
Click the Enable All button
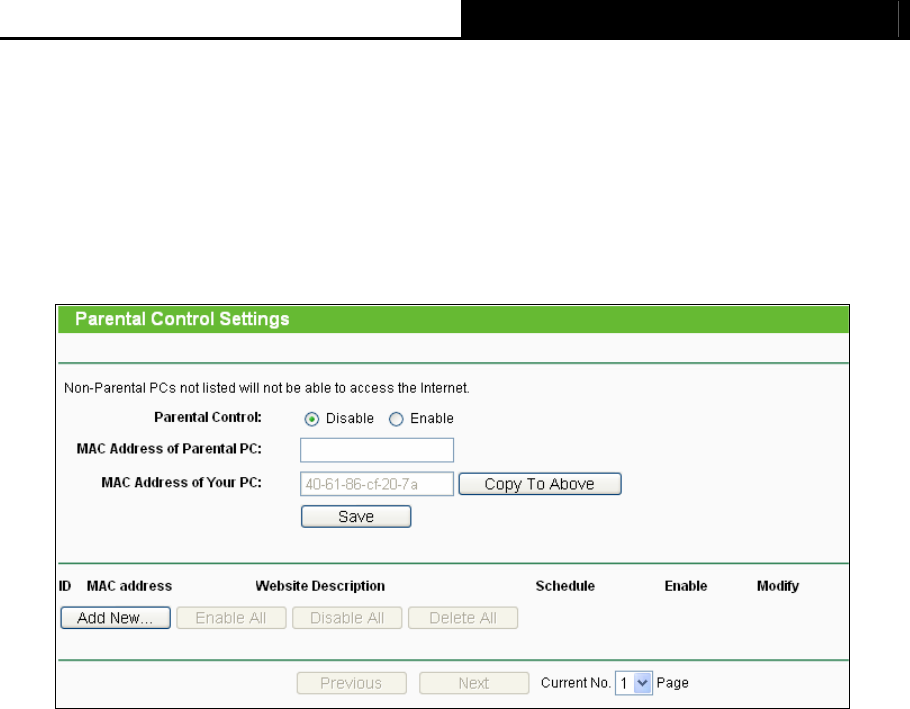[231, 618]
